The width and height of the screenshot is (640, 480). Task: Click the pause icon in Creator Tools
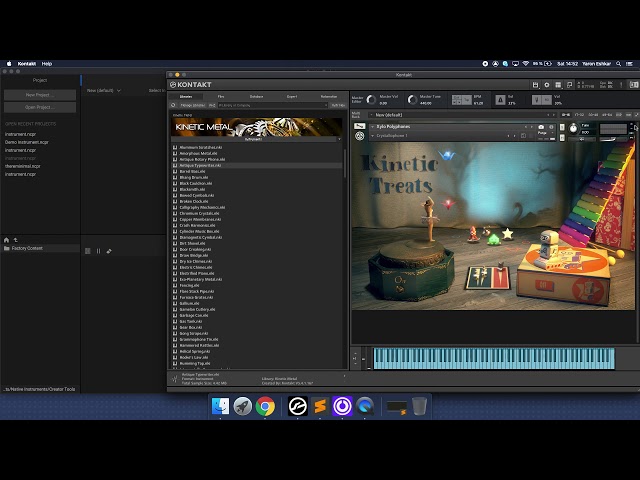pos(98,251)
